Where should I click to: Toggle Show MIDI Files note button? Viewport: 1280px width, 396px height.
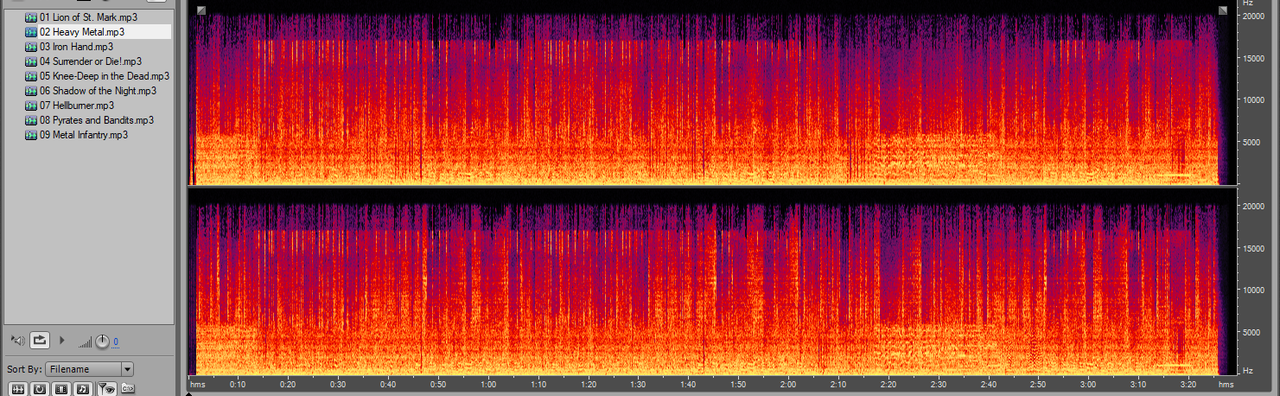pos(83,389)
